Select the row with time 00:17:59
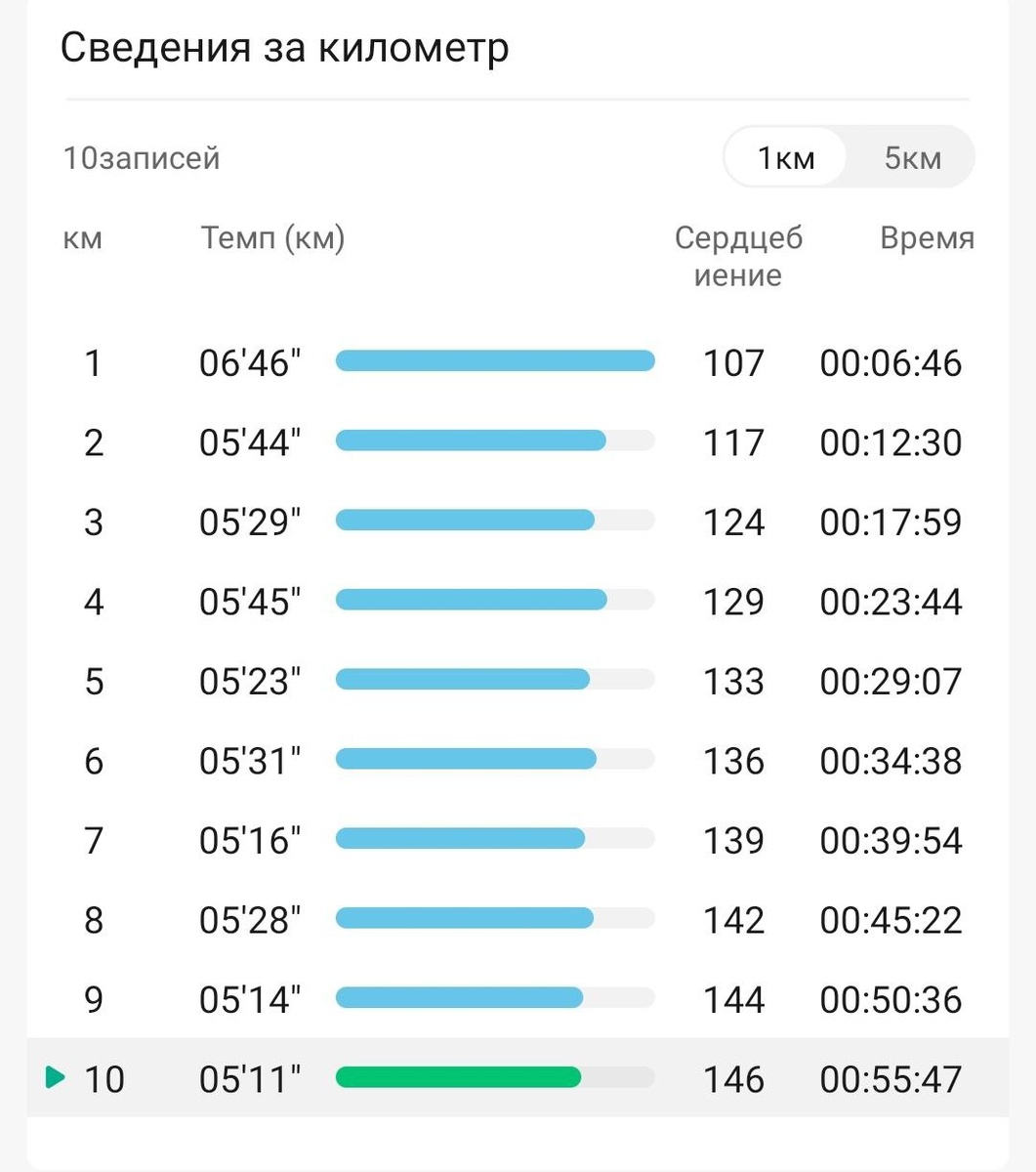 [518, 522]
